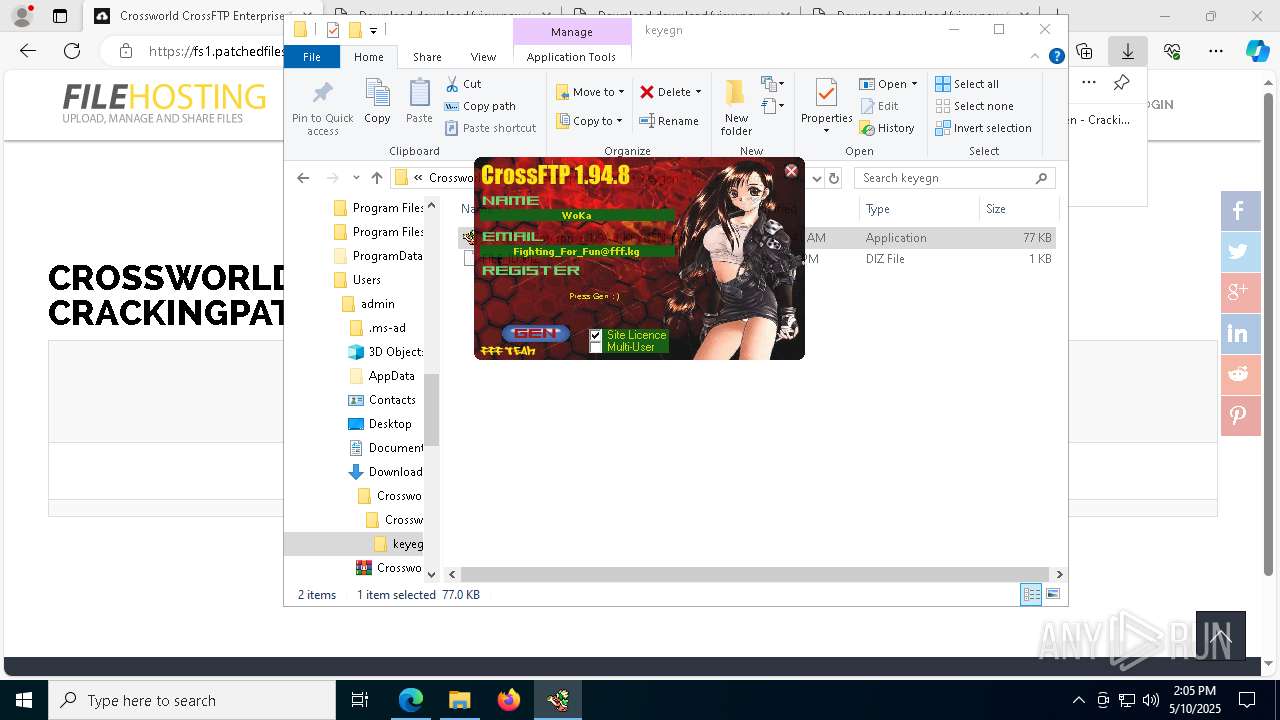Image resolution: width=1280 pixels, height=720 pixels.
Task: Click Explorer's Back arrow
Action: coord(303,178)
